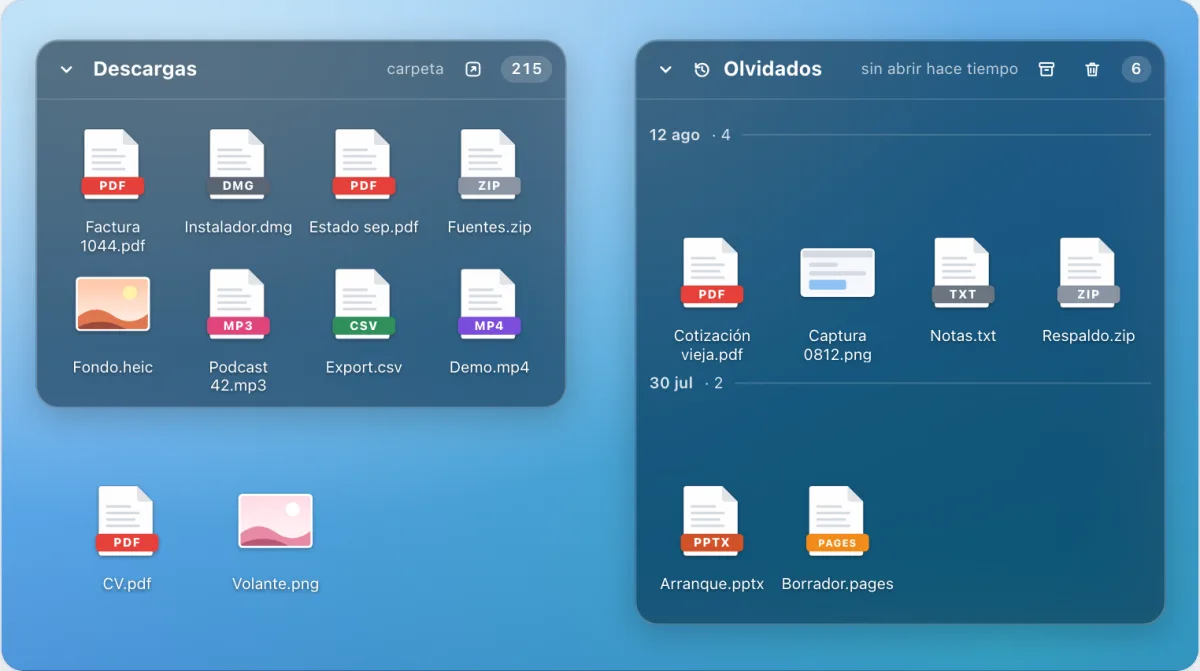
Task: Click the history clock icon beside Olvidados
Action: (x=702, y=70)
